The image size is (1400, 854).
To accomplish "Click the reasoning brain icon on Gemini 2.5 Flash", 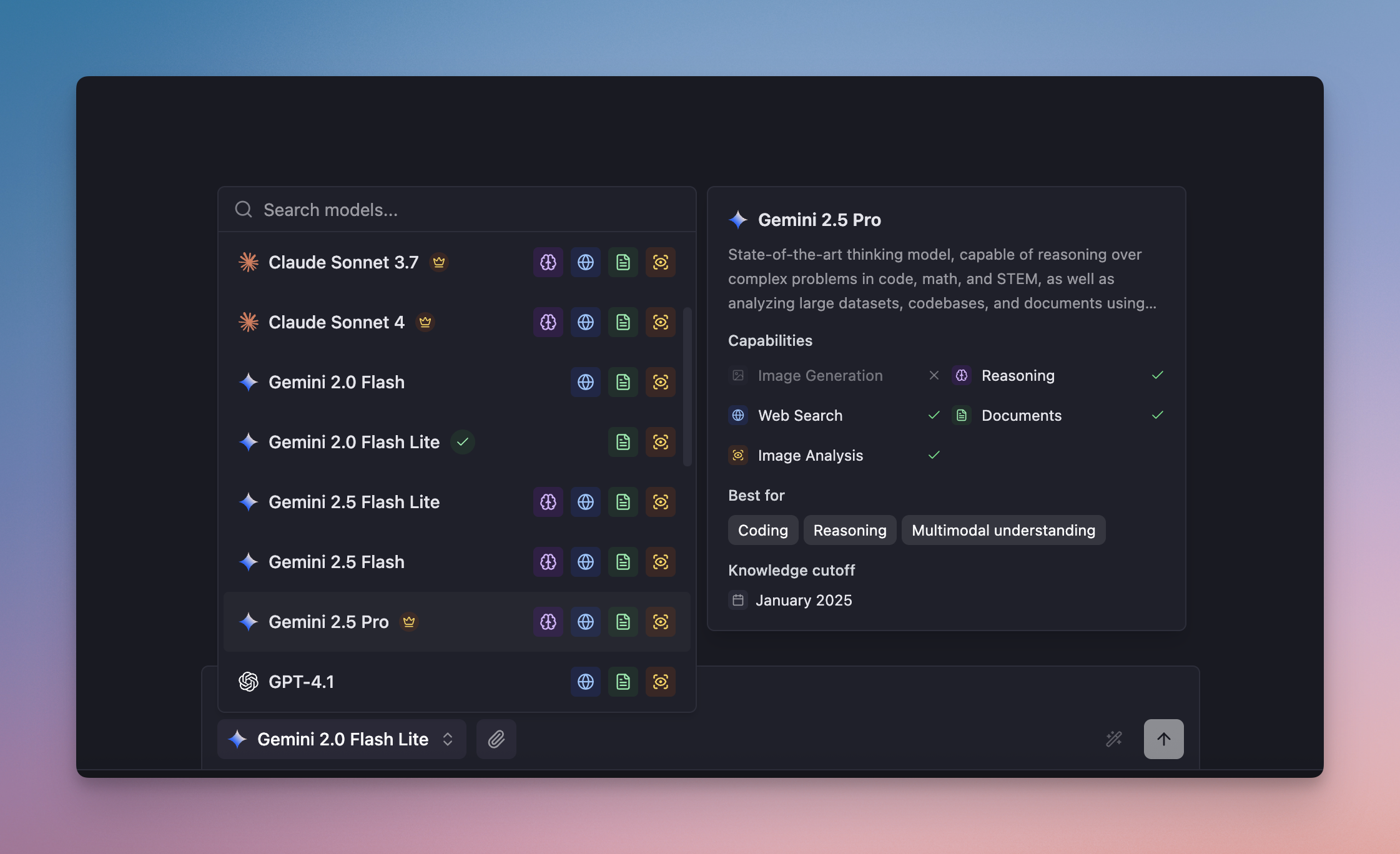I will (548, 562).
